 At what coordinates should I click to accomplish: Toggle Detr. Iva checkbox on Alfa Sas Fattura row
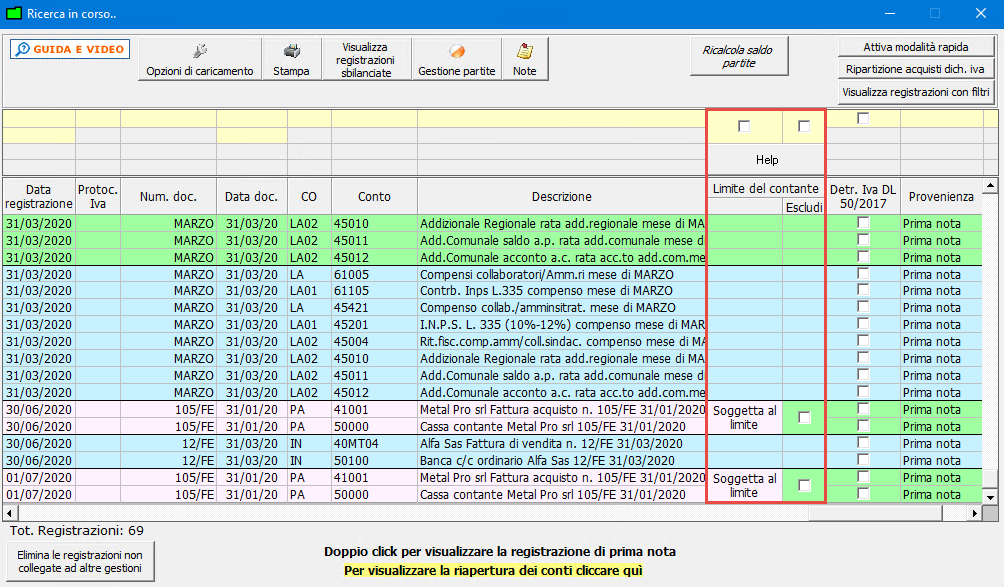[863, 442]
